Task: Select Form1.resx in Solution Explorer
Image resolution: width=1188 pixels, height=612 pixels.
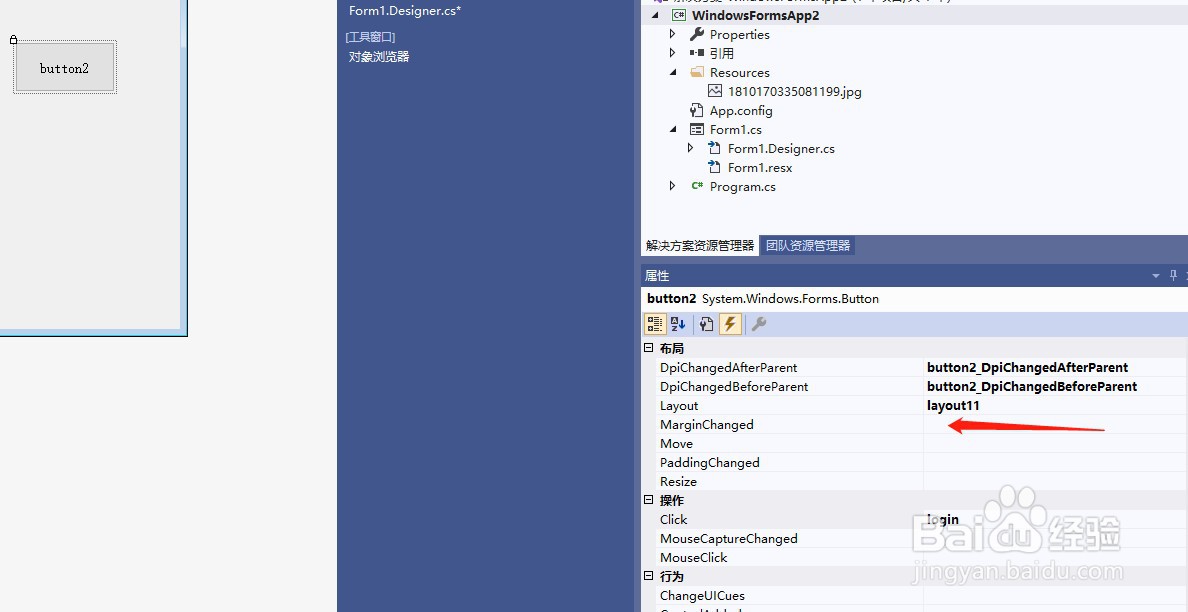Action: click(x=759, y=167)
